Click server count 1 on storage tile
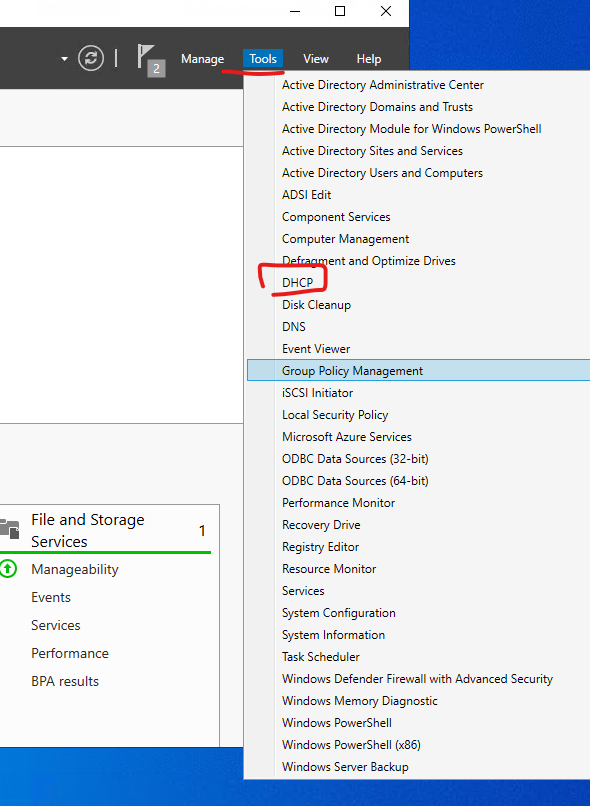The width and height of the screenshot is (590, 806). [x=202, y=531]
